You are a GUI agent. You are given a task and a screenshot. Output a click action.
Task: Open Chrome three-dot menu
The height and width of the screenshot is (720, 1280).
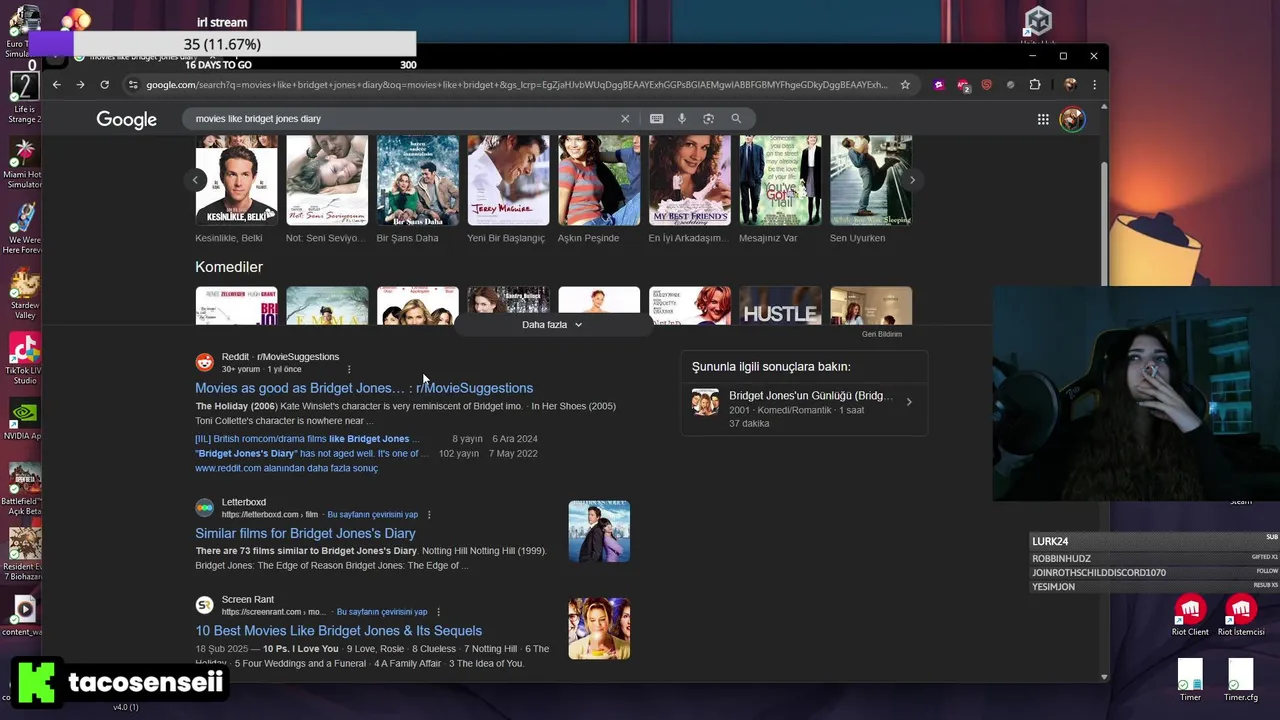pyautogui.click(x=1094, y=85)
